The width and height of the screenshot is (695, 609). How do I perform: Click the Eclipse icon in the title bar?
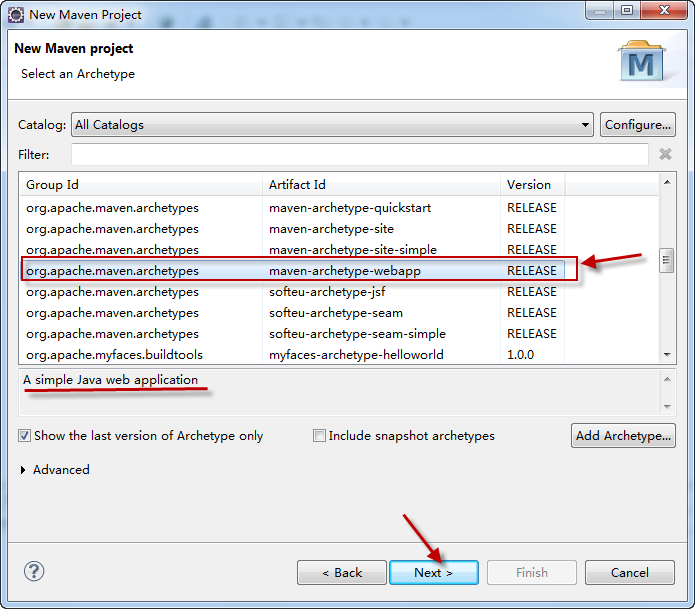coord(16,15)
